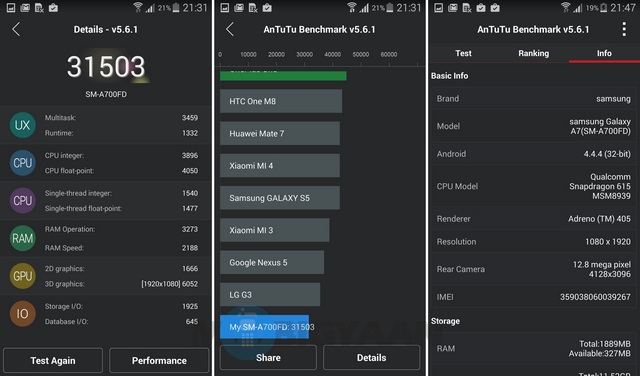The height and width of the screenshot is (376, 640).
Task: Select the LG G3 bar
Action: 270,295
